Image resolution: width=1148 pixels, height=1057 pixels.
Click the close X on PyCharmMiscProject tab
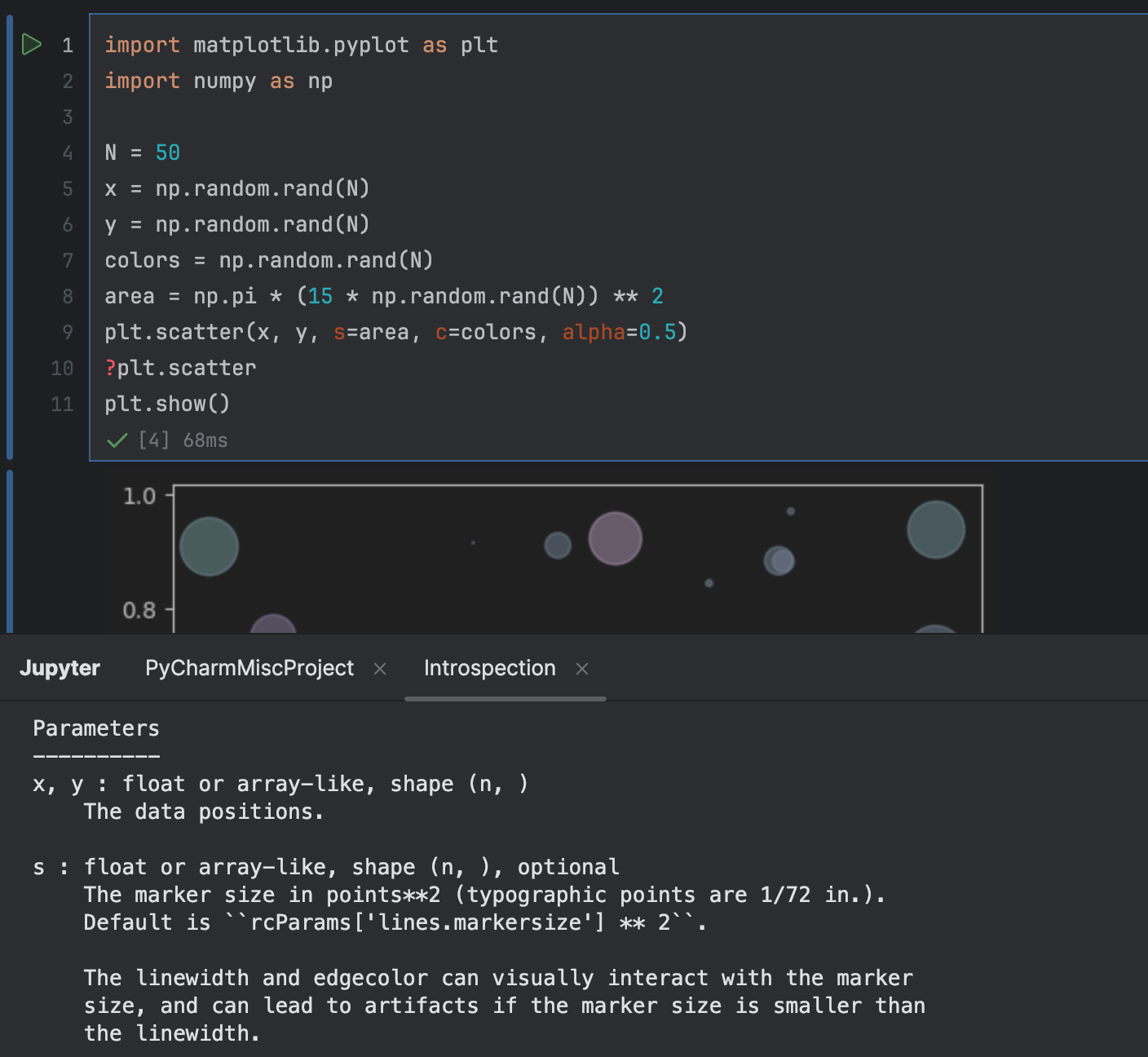(x=379, y=668)
